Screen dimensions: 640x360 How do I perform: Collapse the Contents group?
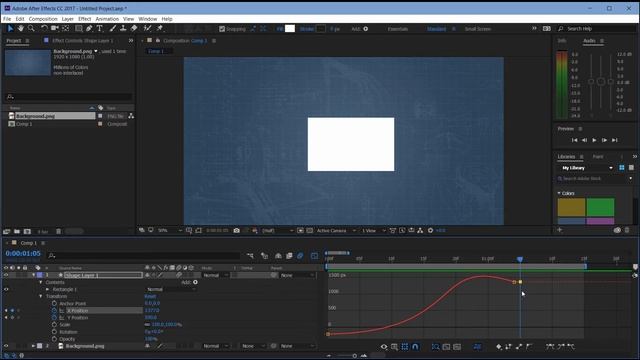point(41,282)
